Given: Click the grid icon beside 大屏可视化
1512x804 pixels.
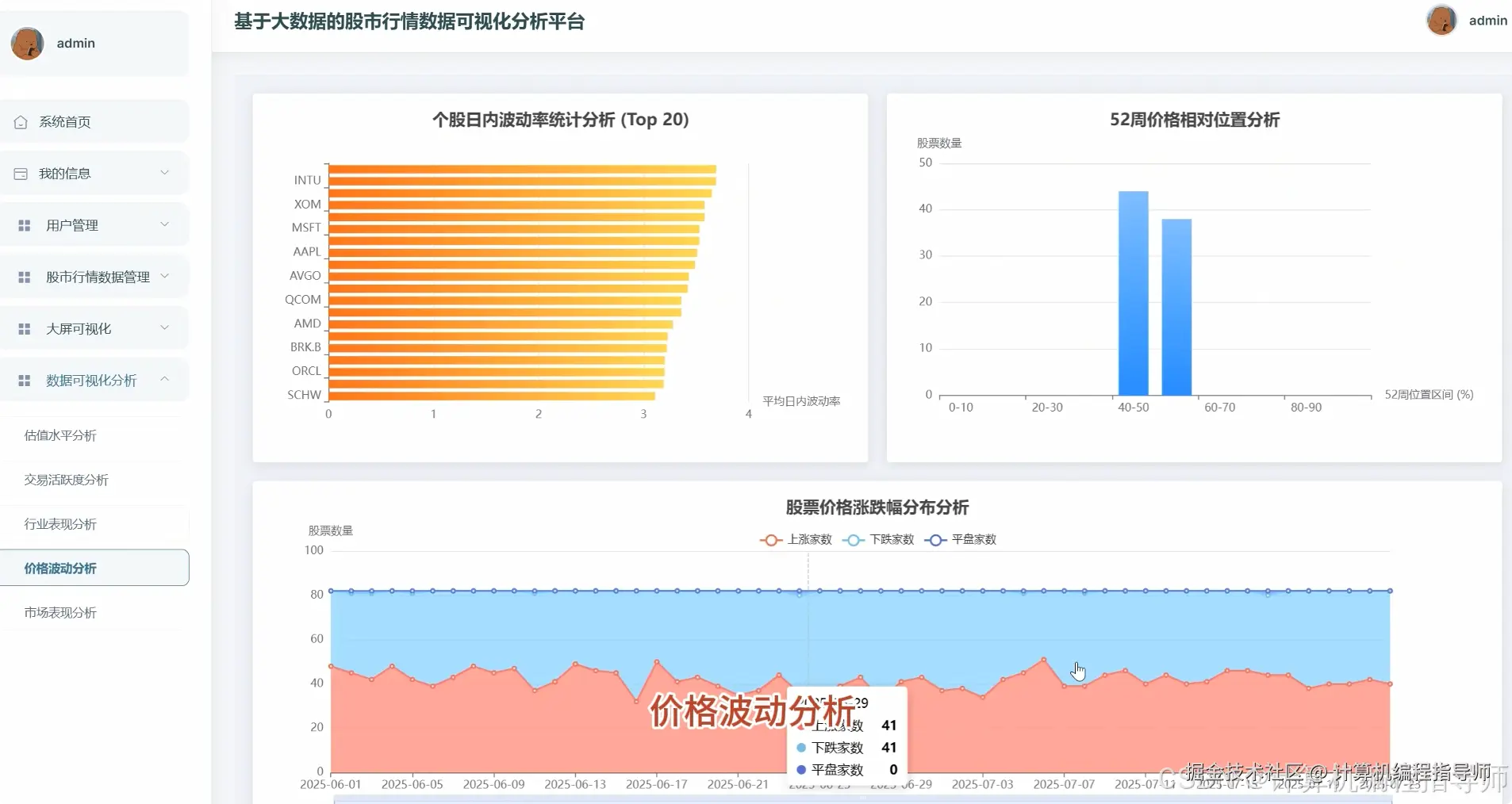Looking at the screenshot, I should [x=25, y=329].
